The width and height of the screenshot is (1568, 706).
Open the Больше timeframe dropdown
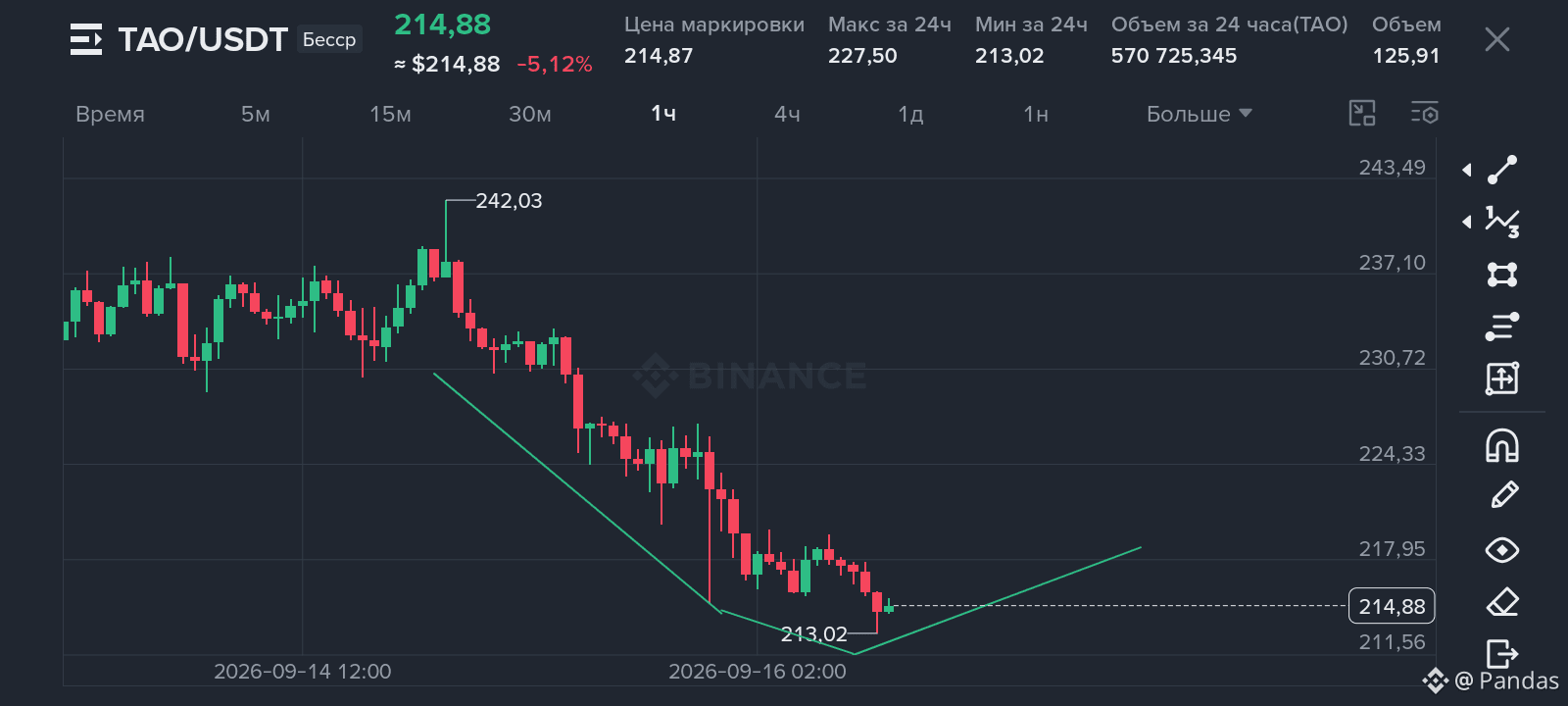1200,114
